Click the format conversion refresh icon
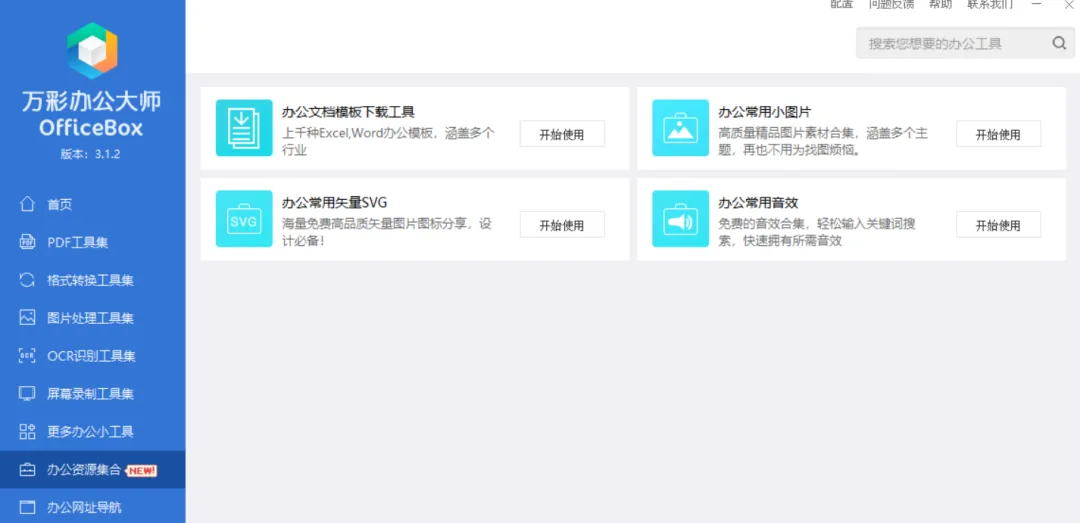The image size is (1080, 523). click(27, 280)
